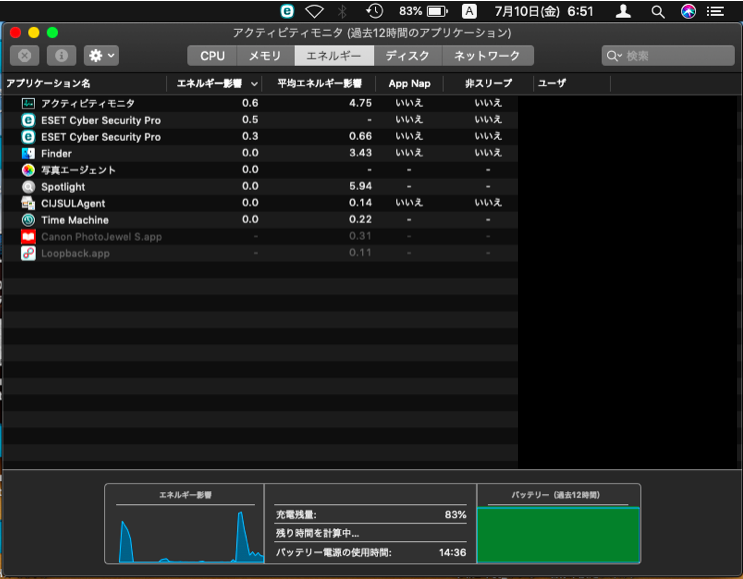Click the Spotlight process icon

[x=28, y=187]
